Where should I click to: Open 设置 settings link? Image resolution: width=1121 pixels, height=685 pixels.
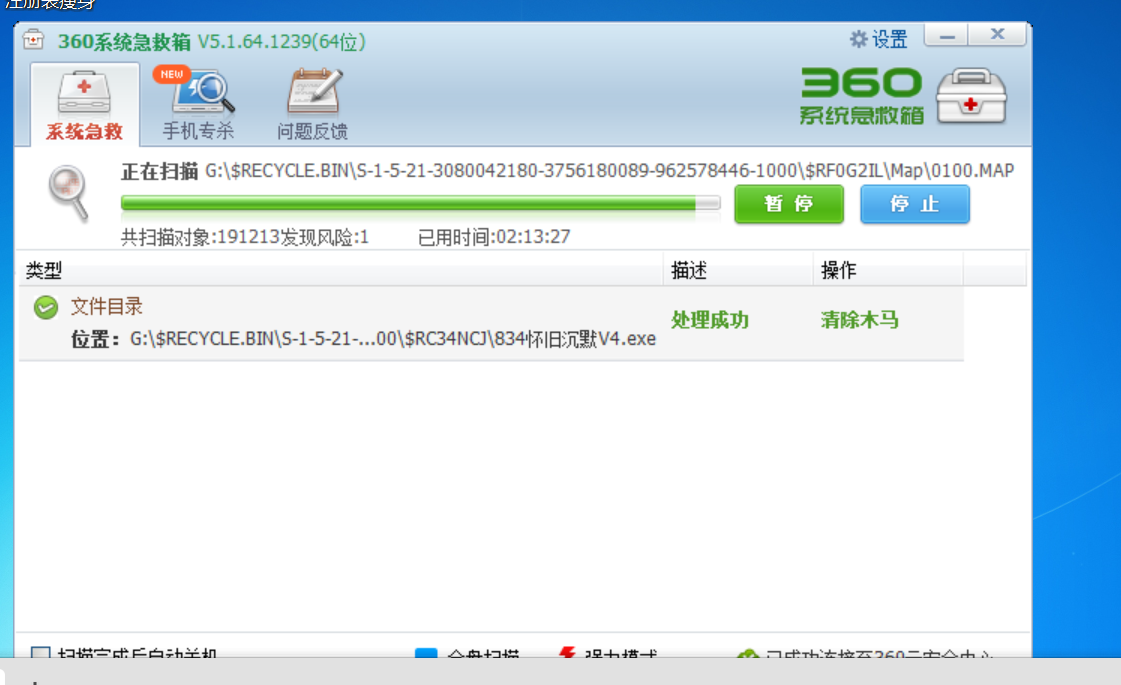[x=889, y=39]
